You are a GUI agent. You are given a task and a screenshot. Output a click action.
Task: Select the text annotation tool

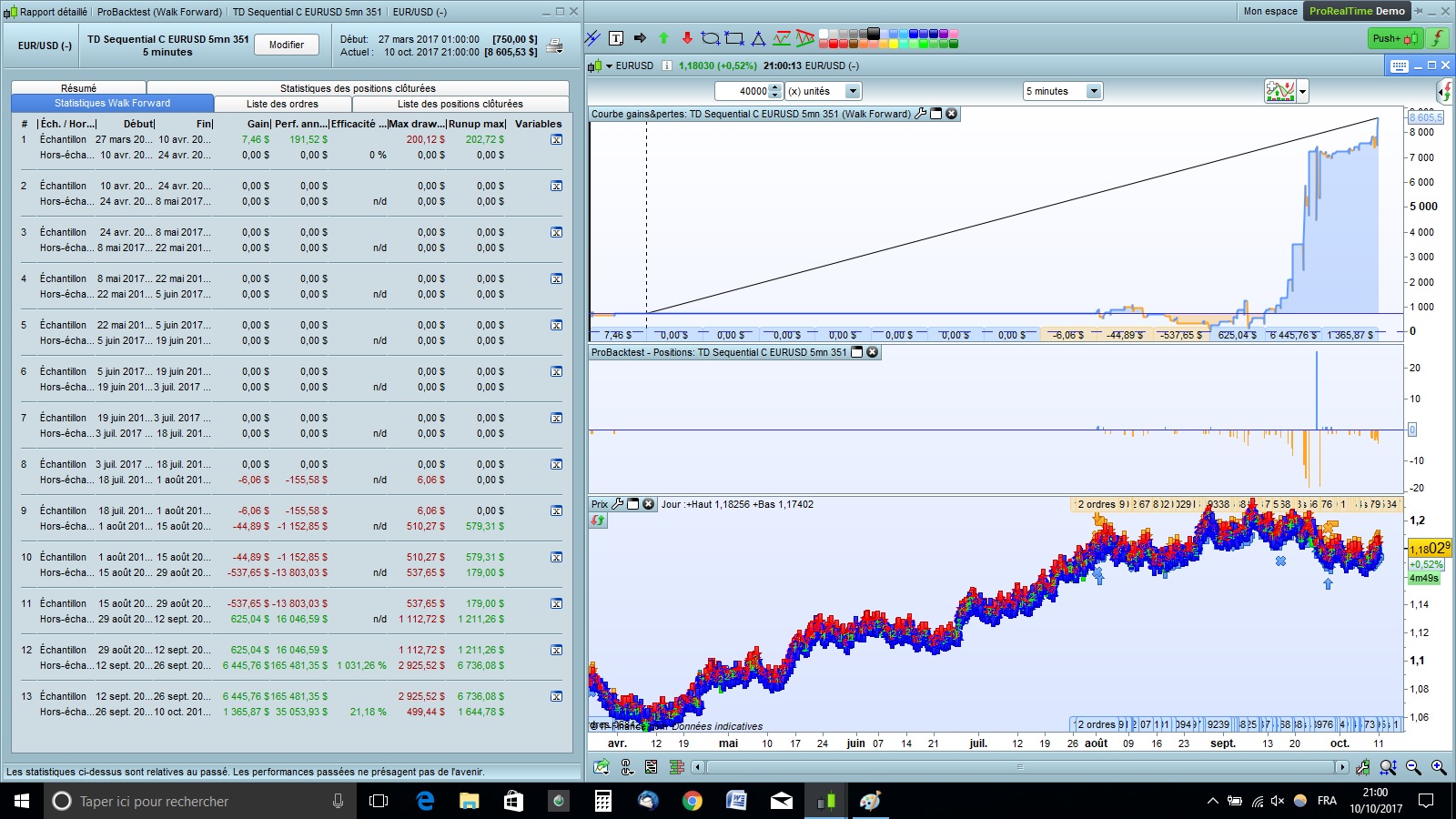(x=616, y=38)
